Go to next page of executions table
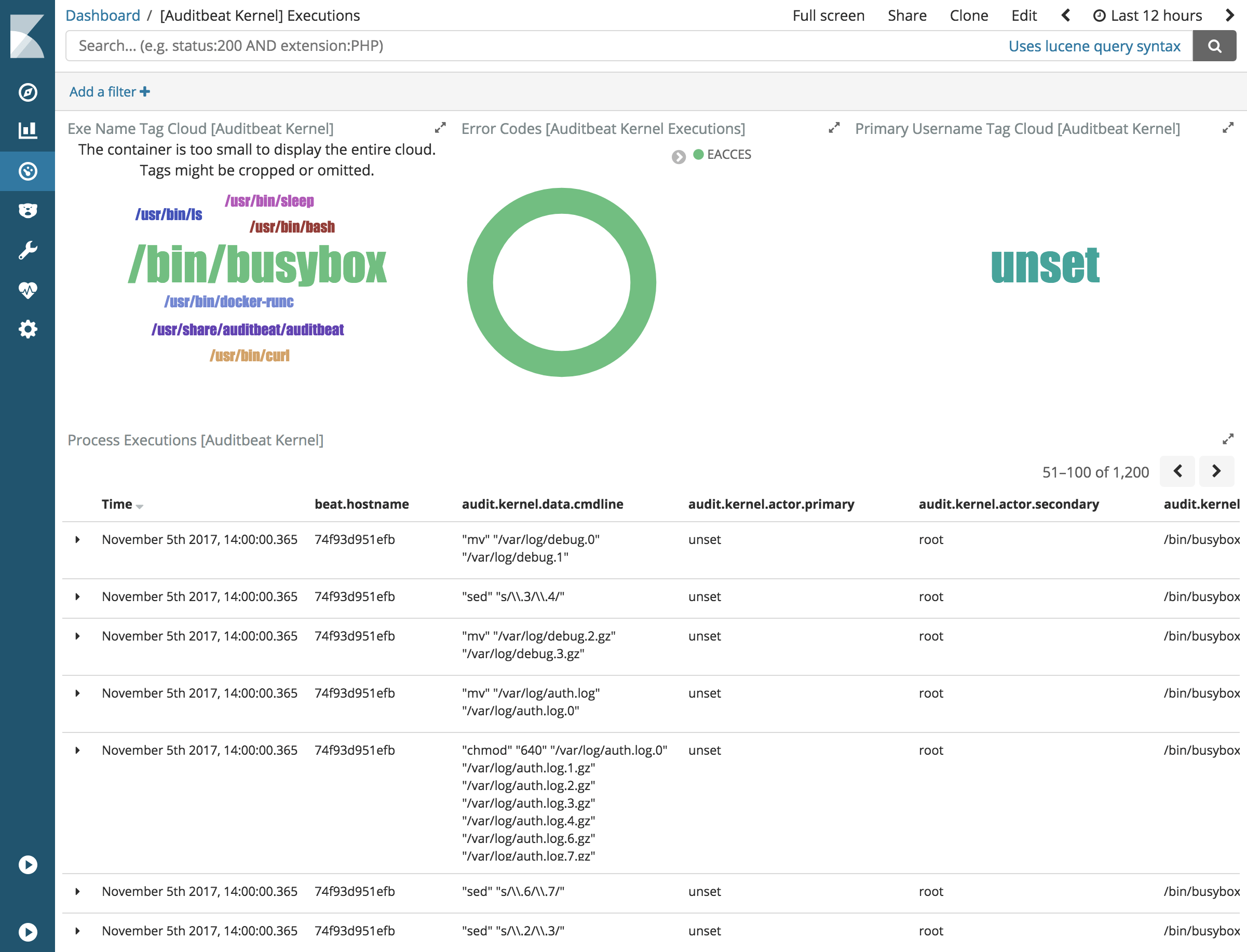This screenshot has width=1247, height=952. coord(1216,471)
